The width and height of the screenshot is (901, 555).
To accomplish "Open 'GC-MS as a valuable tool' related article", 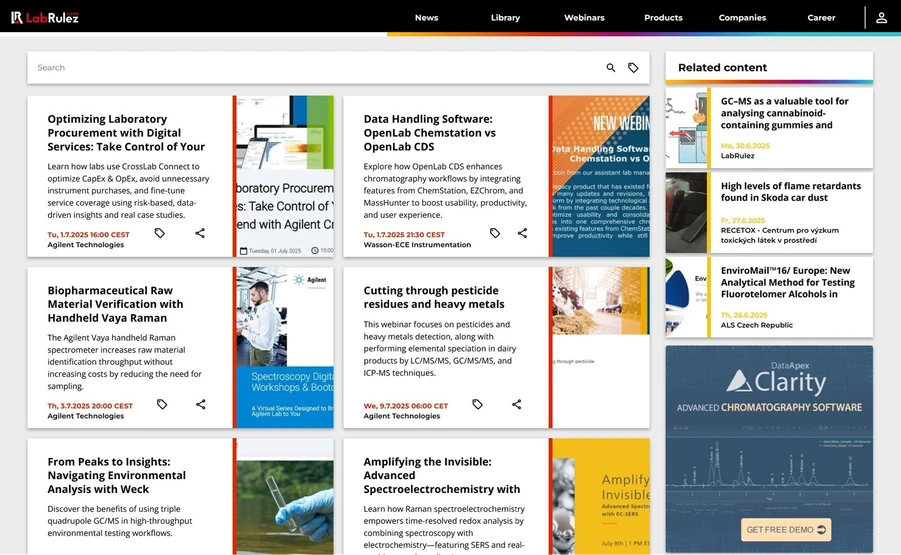I will 784,113.
